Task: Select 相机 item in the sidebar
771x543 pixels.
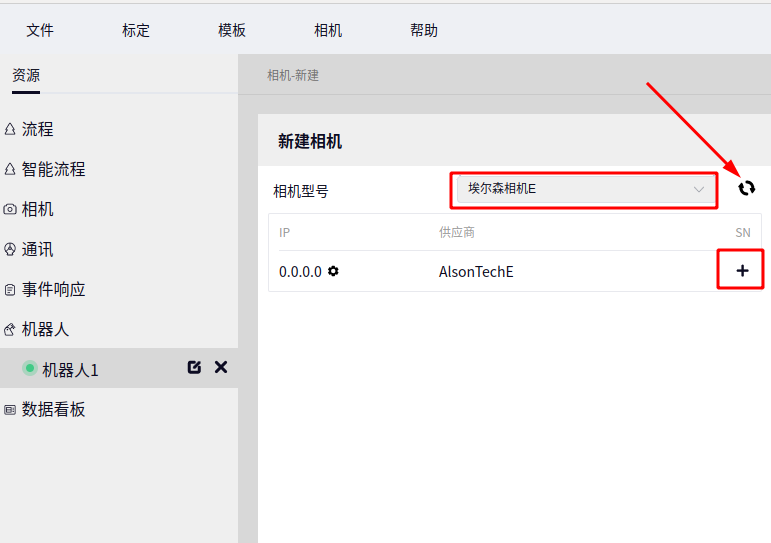Action: point(37,209)
